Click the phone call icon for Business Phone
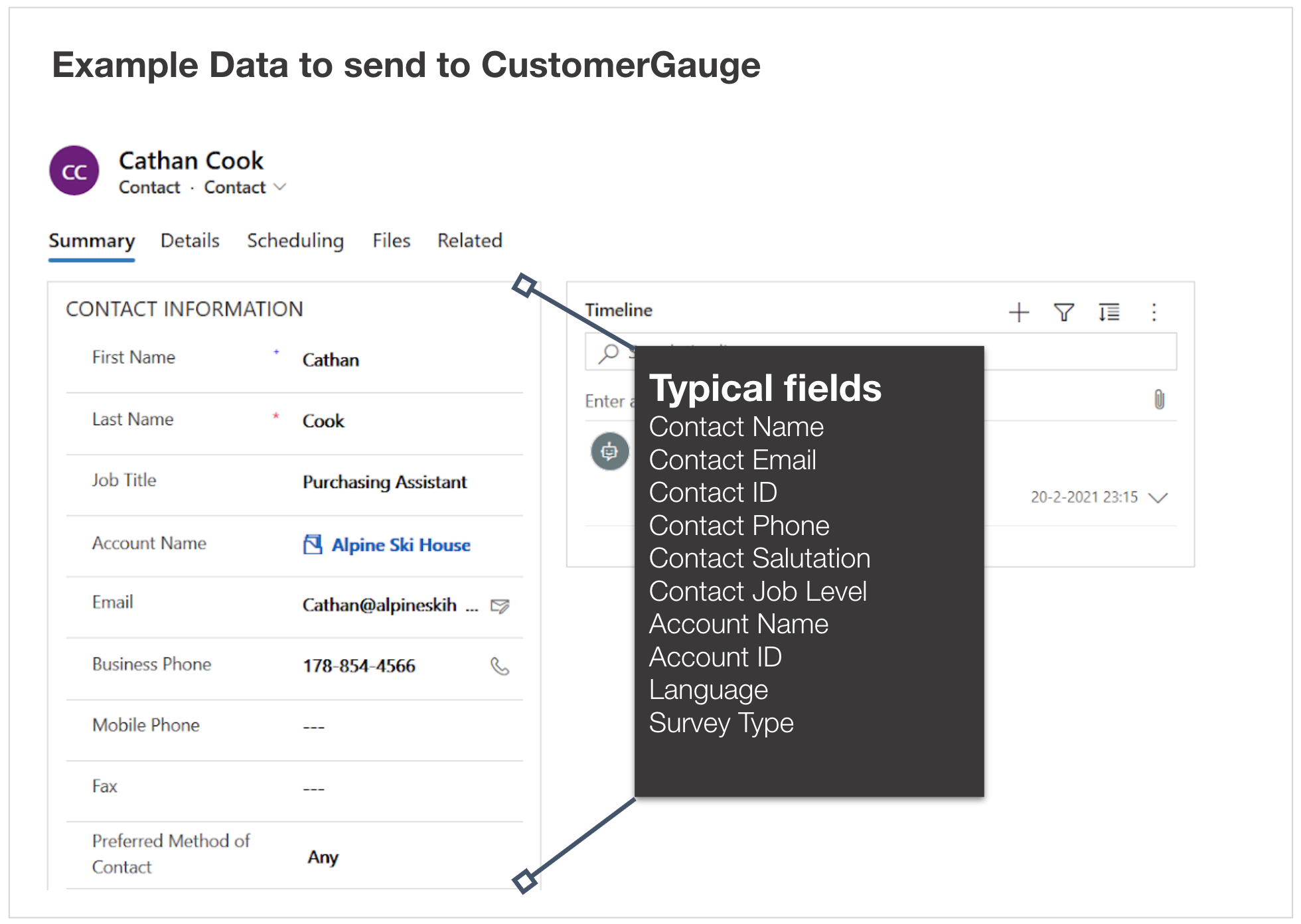Image resolution: width=1301 pixels, height=924 pixels. click(x=500, y=666)
